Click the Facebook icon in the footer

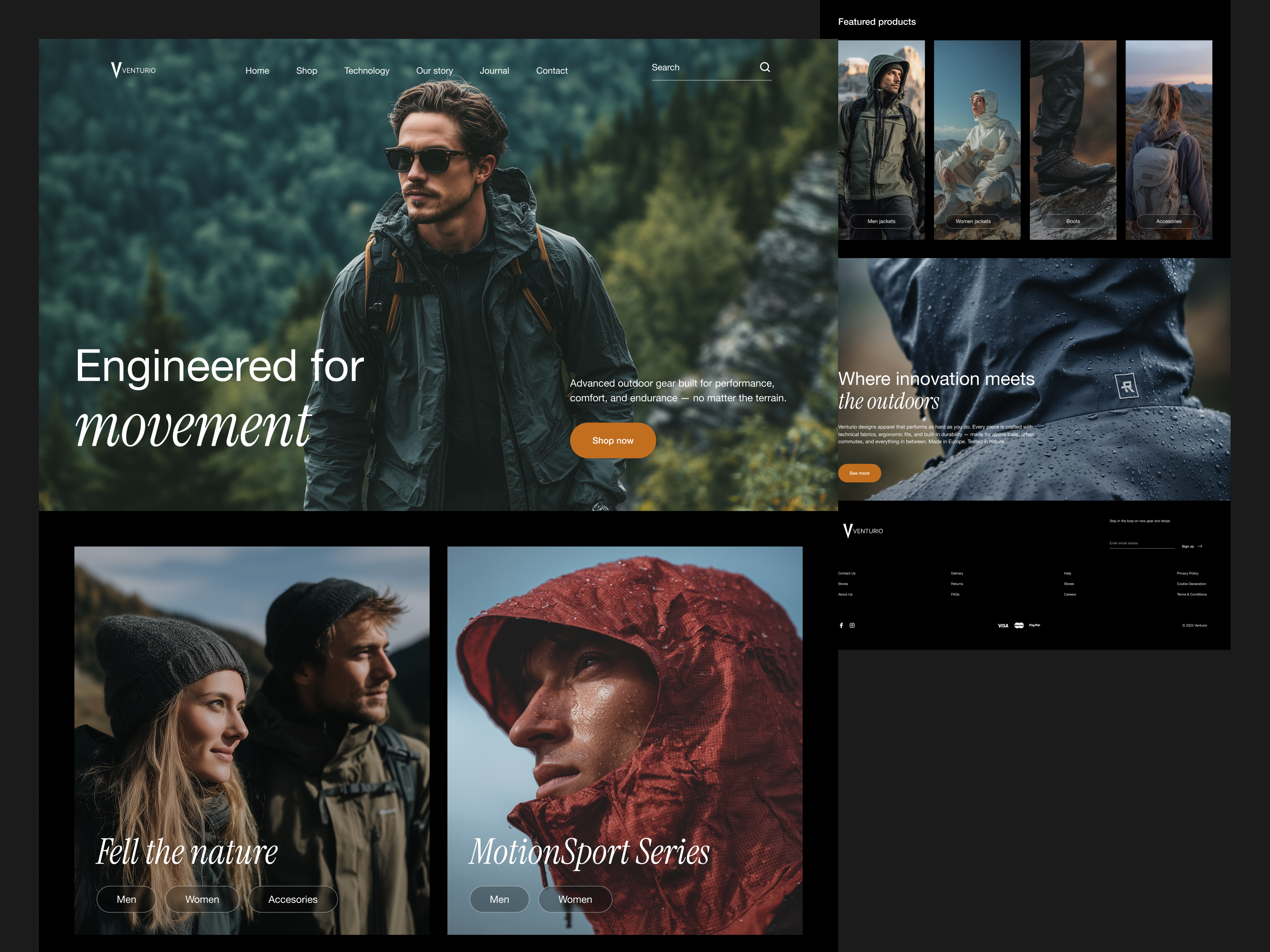tap(841, 626)
